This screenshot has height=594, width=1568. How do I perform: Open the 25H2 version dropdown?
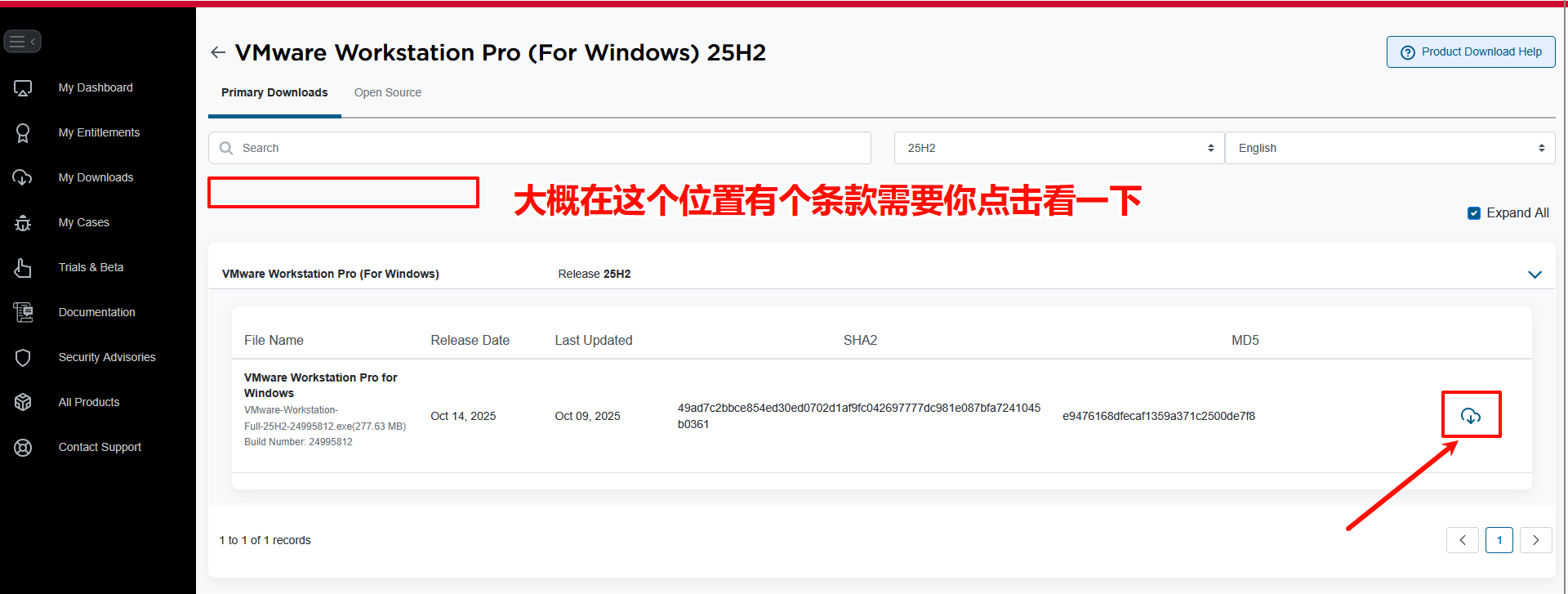tap(1059, 148)
